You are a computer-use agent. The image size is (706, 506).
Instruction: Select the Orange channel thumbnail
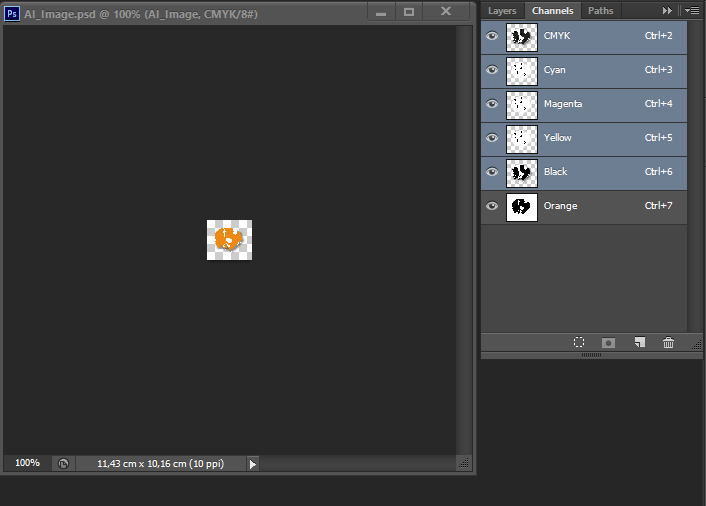tap(522, 207)
